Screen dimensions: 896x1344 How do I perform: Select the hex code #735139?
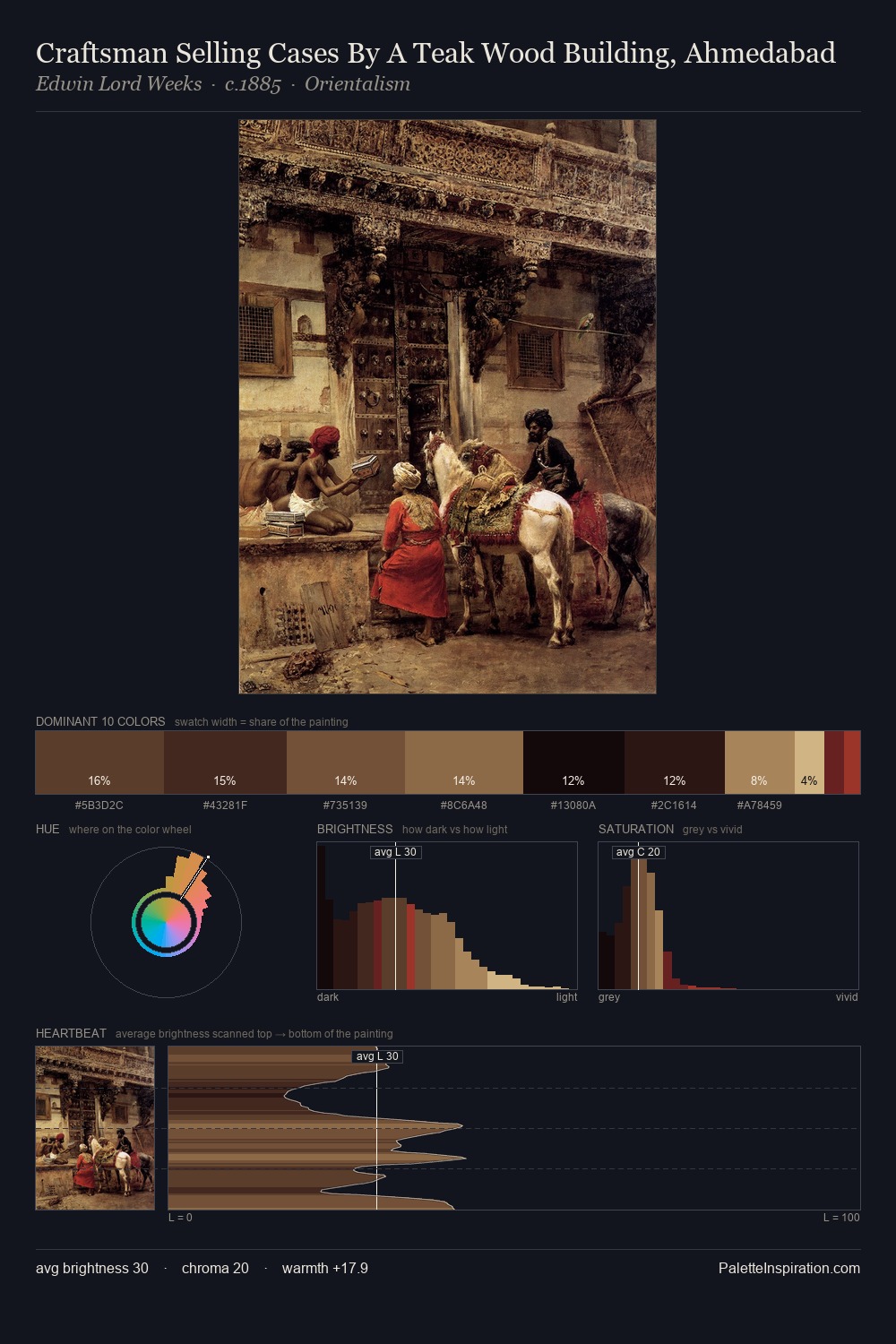[x=346, y=806]
